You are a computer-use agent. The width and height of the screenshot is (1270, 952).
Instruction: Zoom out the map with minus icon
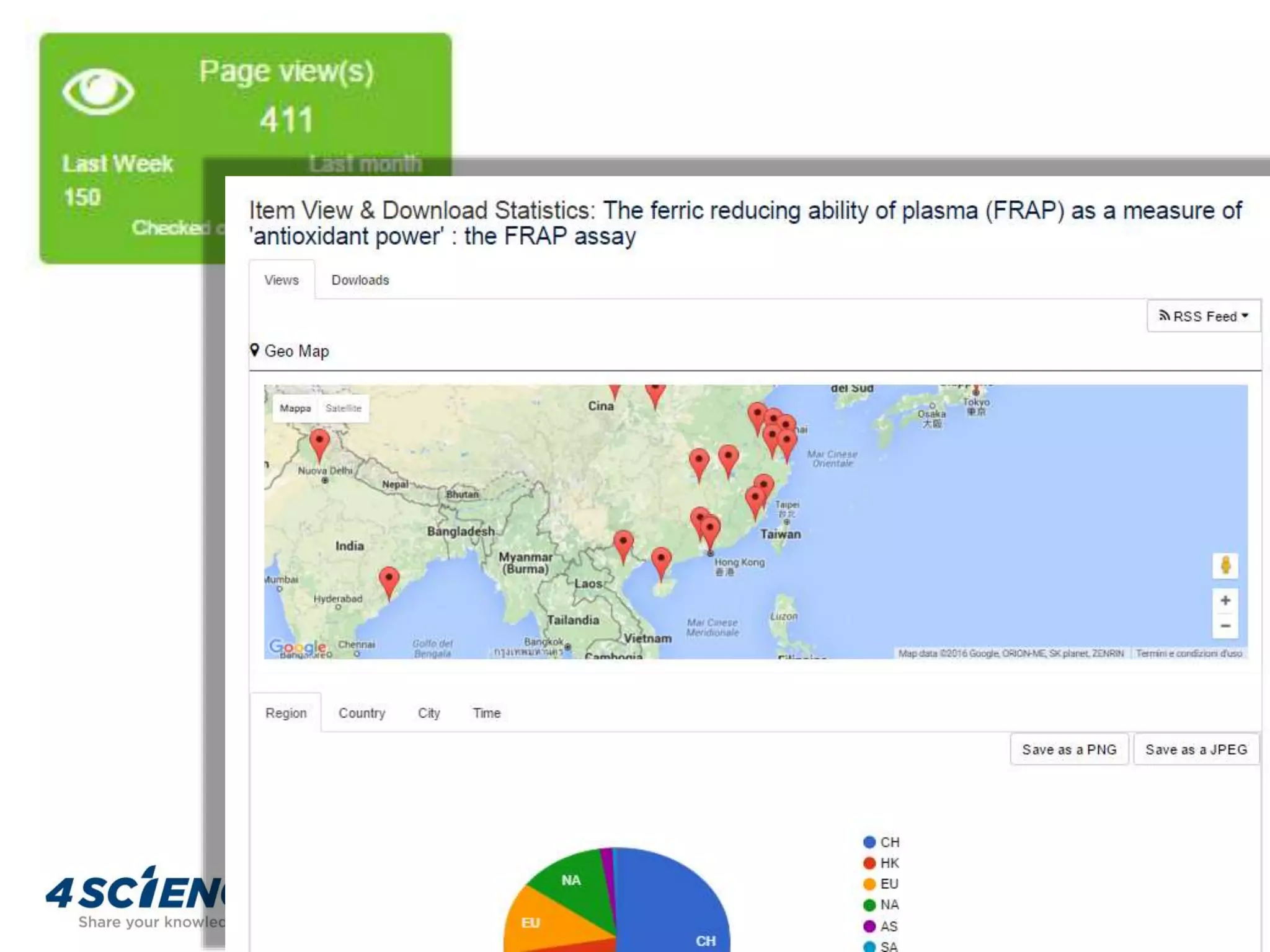coord(1225,626)
